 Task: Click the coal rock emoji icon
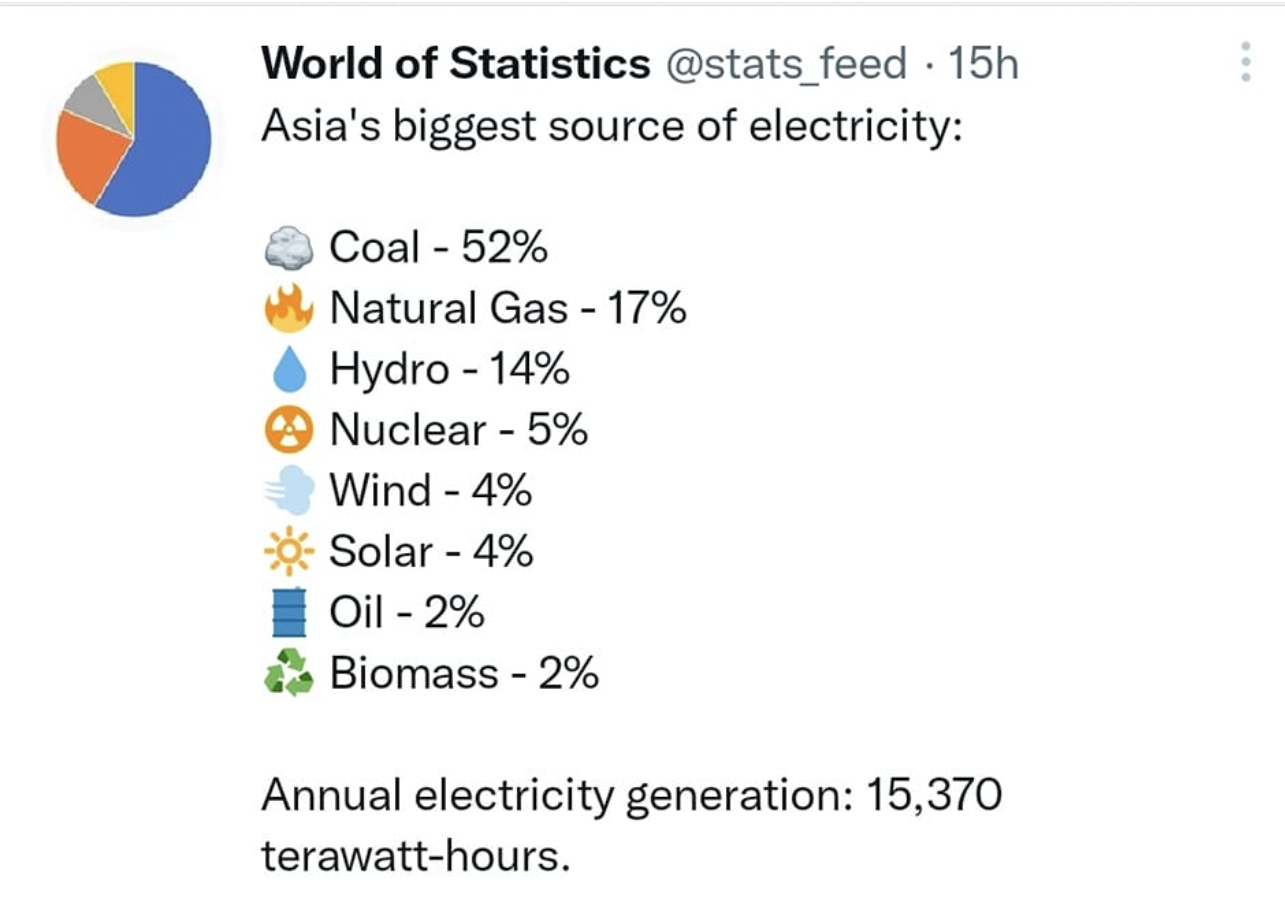[289, 247]
